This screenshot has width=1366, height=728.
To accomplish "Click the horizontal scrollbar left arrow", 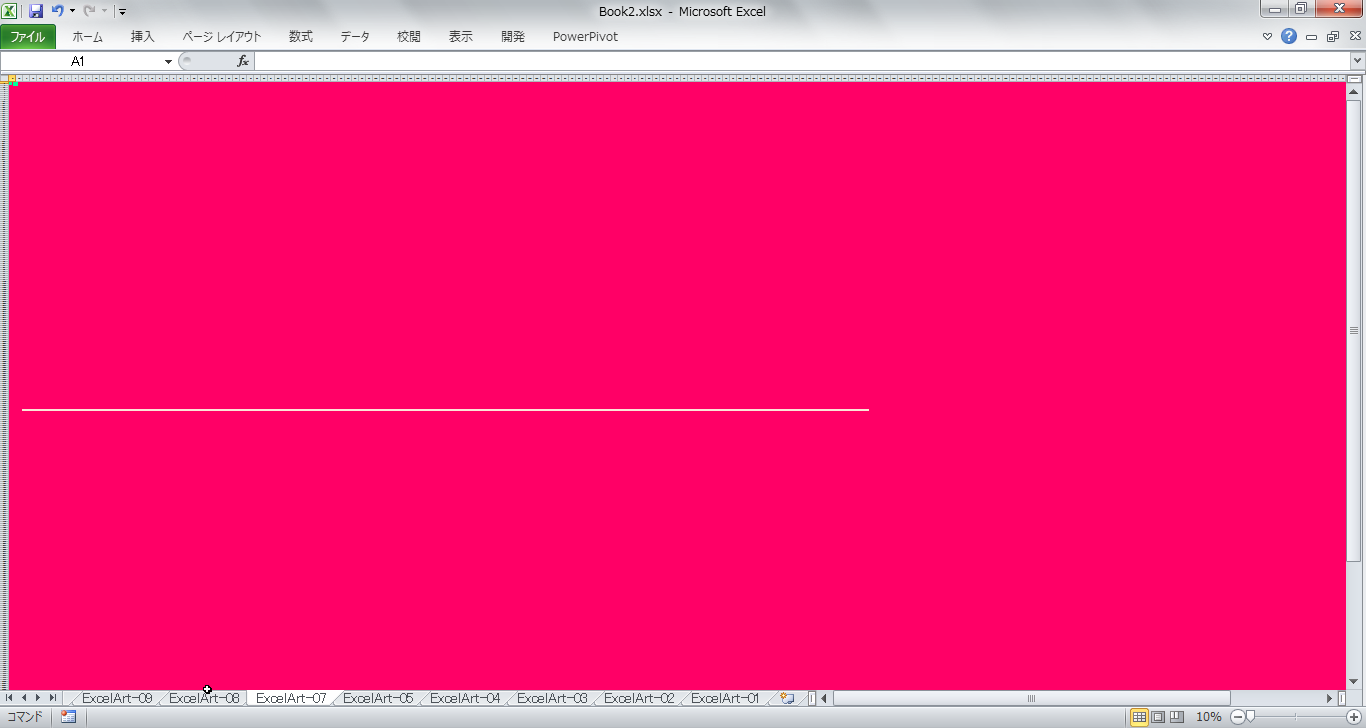I will coord(824,698).
